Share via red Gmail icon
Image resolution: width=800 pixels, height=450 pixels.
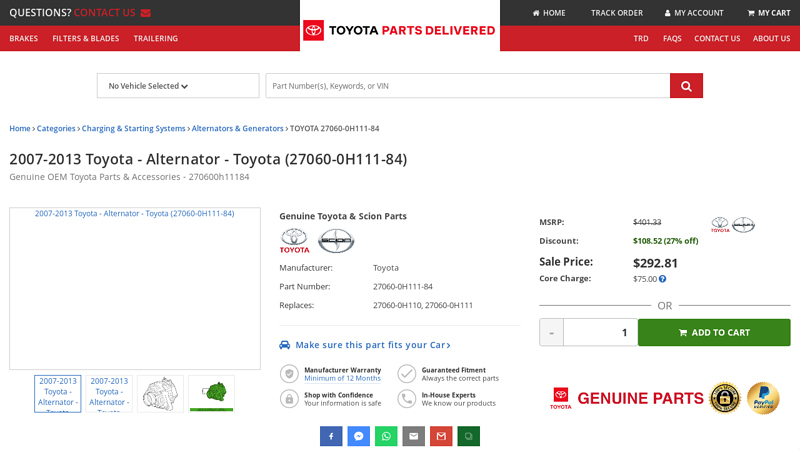click(x=441, y=436)
